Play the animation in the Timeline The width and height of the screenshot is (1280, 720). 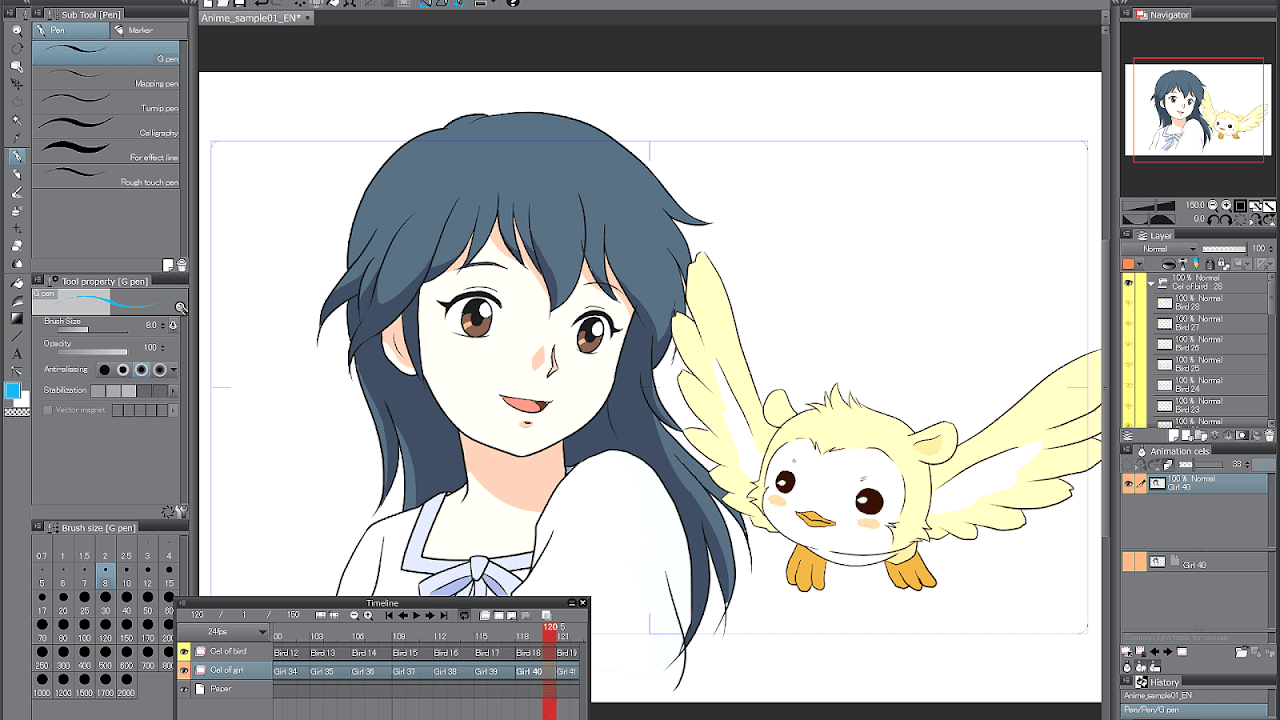tap(416, 615)
